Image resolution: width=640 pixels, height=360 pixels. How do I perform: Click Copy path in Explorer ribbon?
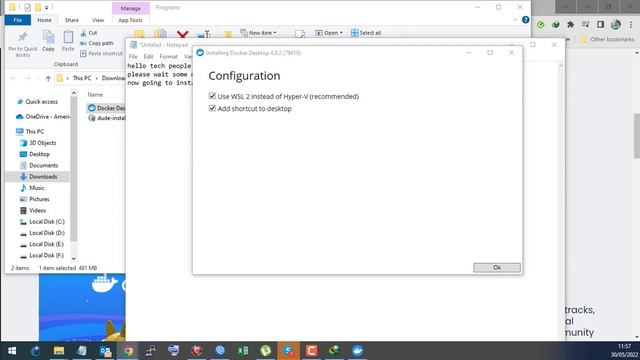(x=97, y=43)
